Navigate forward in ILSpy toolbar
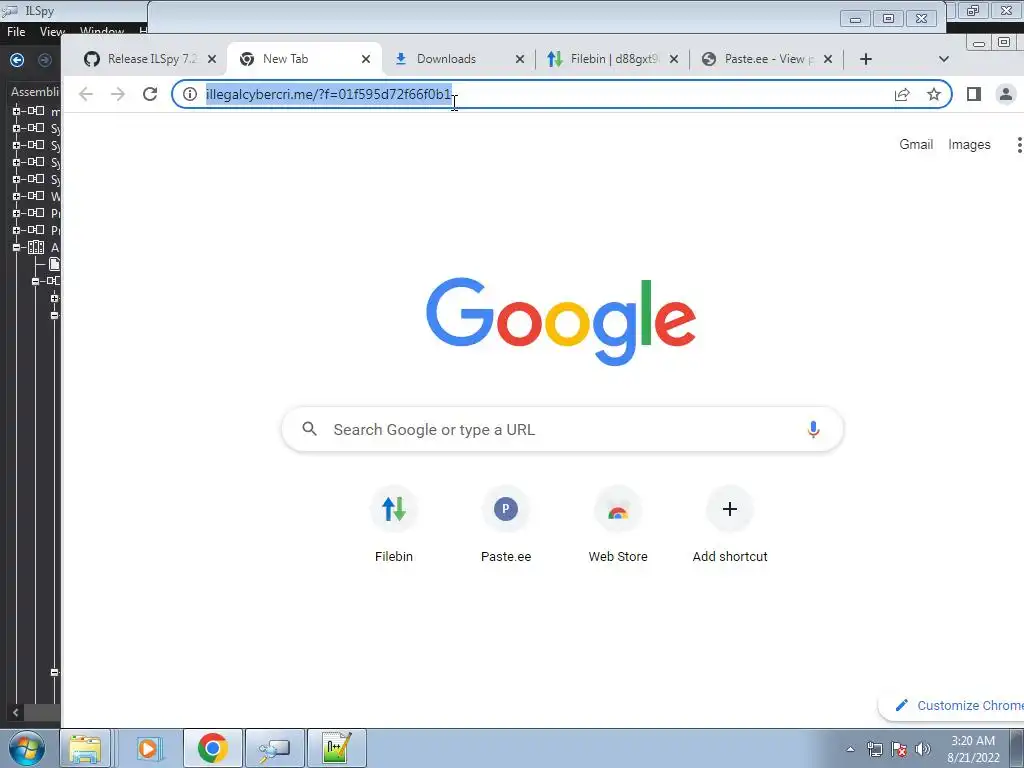Screen dimensions: 1024x768 tap(44, 60)
